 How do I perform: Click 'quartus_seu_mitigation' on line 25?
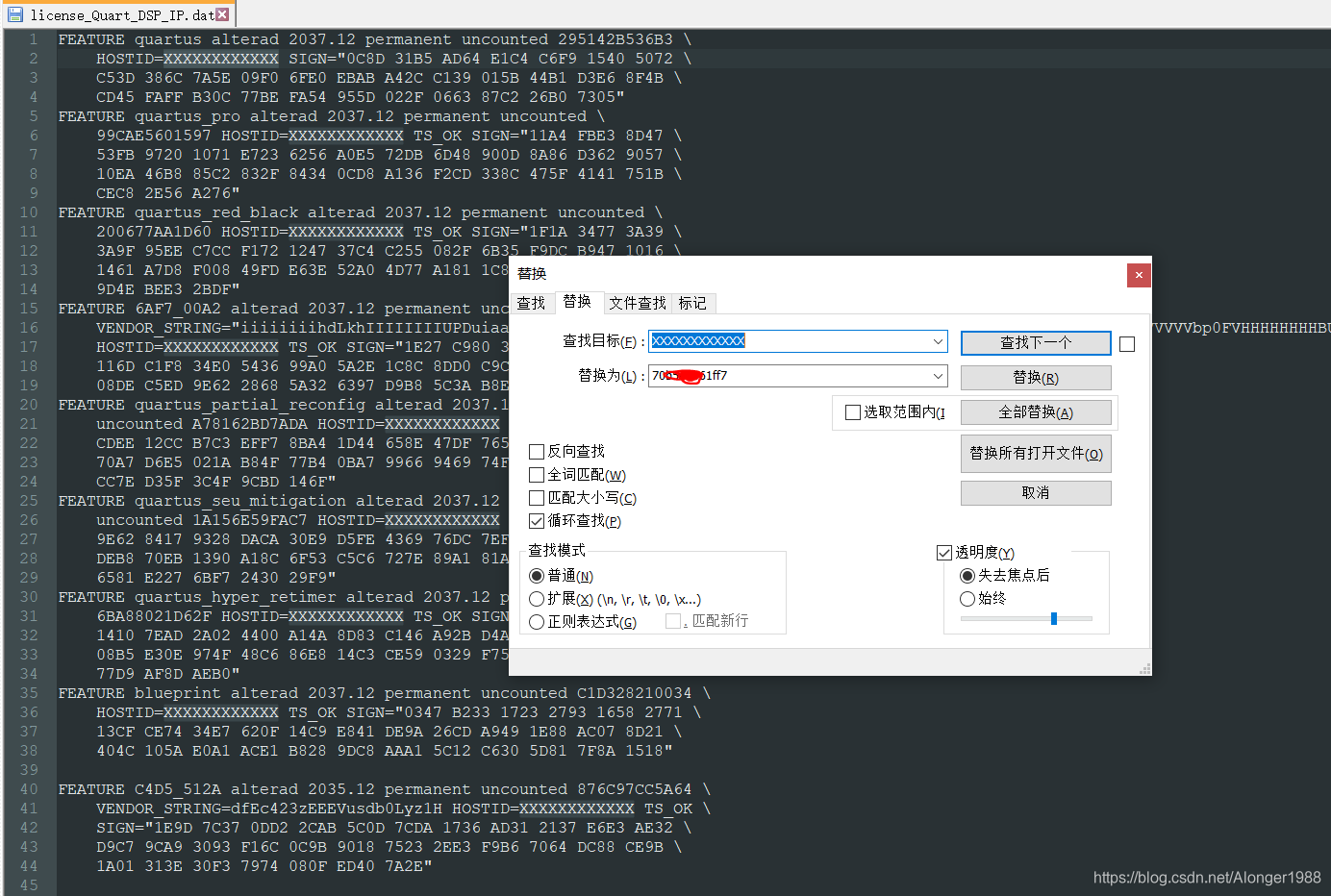click(x=240, y=501)
